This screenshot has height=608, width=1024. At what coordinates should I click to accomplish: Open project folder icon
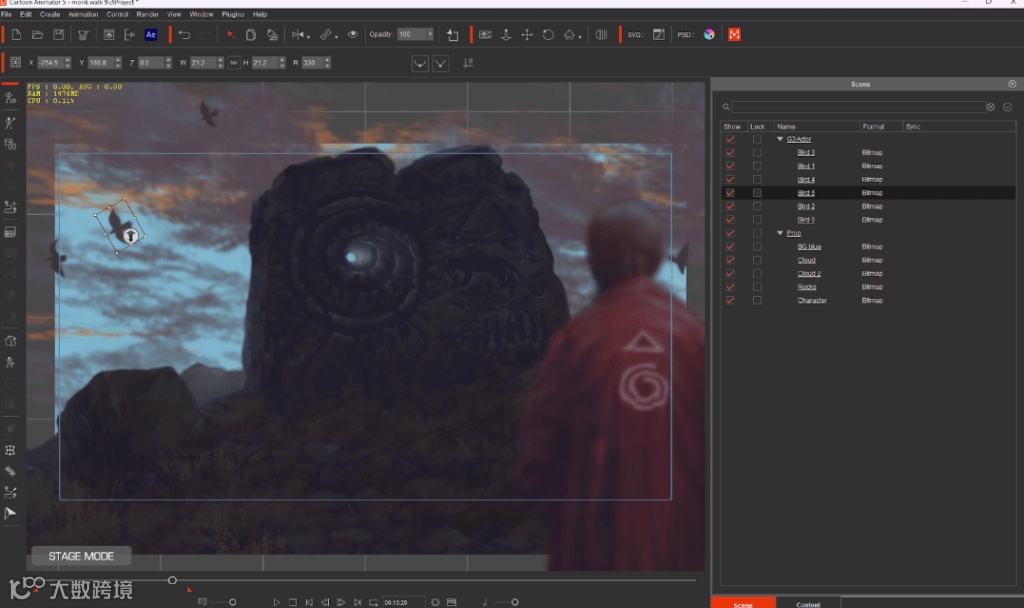click(37, 35)
